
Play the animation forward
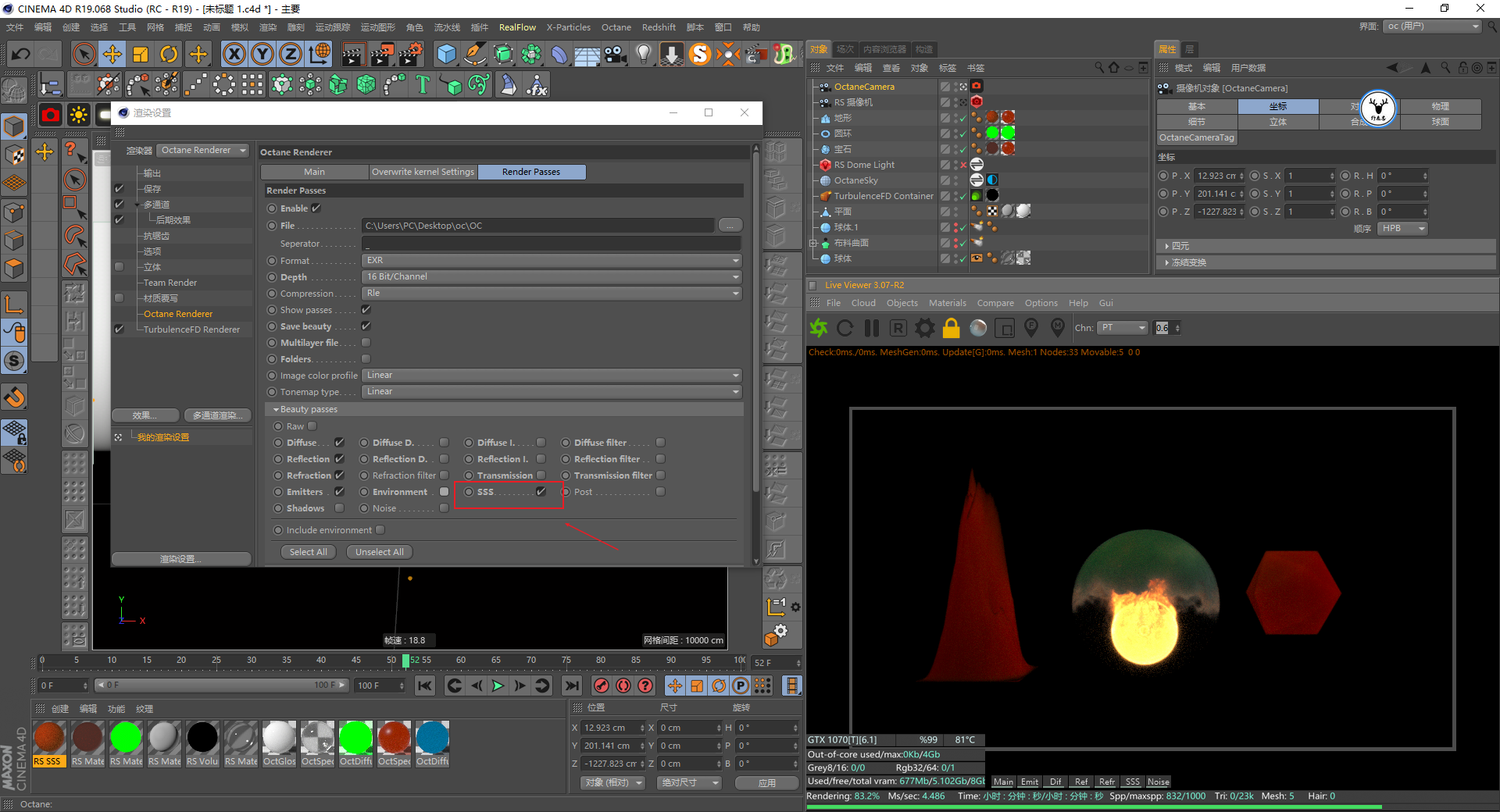pyautogui.click(x=498, y=686)
